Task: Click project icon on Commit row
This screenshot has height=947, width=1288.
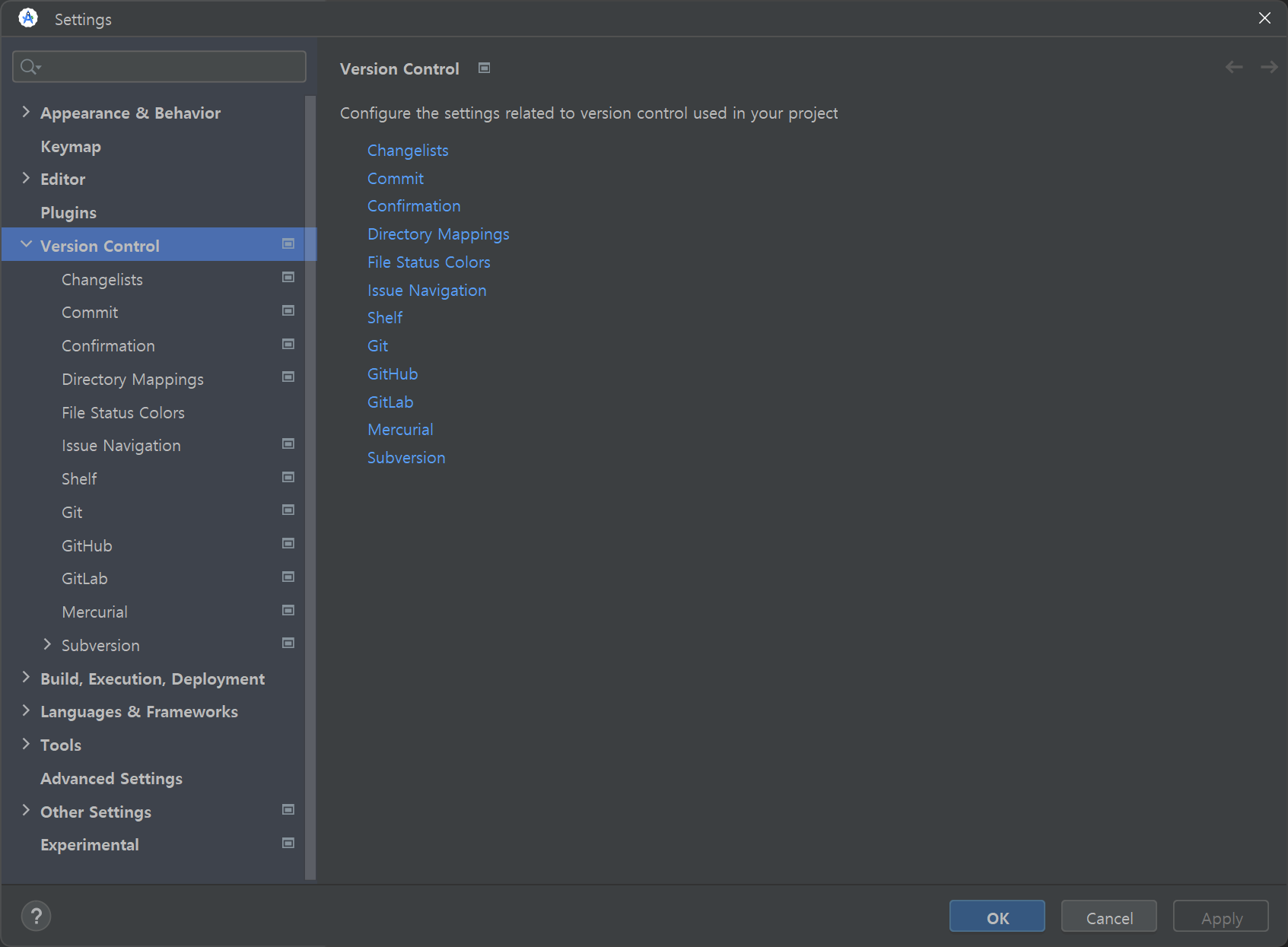Action: pos(288,311)
